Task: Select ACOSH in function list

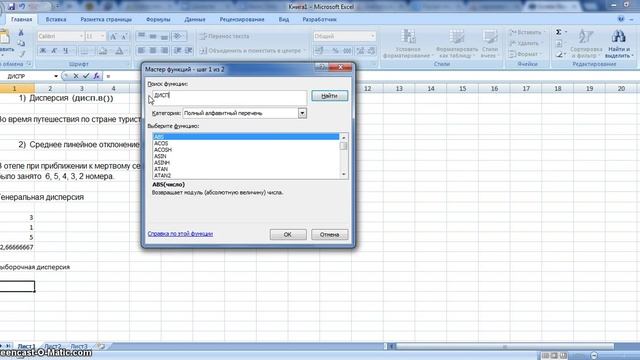Action: coord(246,150)
